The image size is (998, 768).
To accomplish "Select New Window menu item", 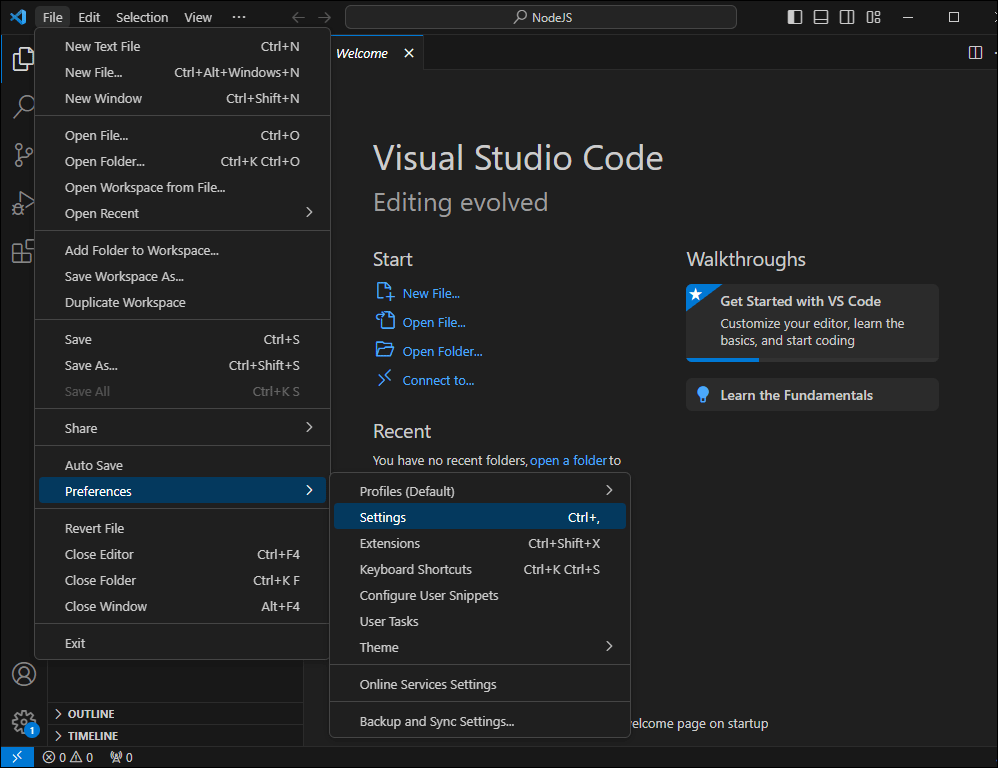I will (182, 98).
